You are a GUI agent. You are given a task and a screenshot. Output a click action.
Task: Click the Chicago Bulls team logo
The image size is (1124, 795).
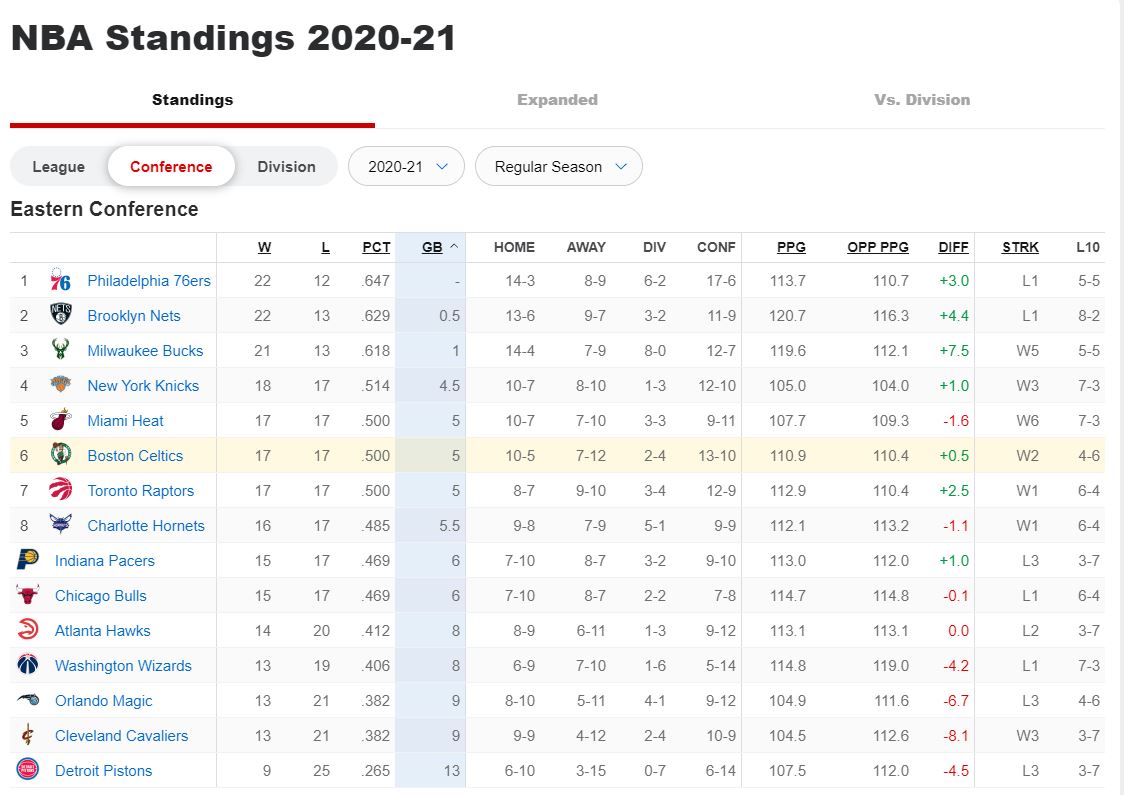pos(28,595)
